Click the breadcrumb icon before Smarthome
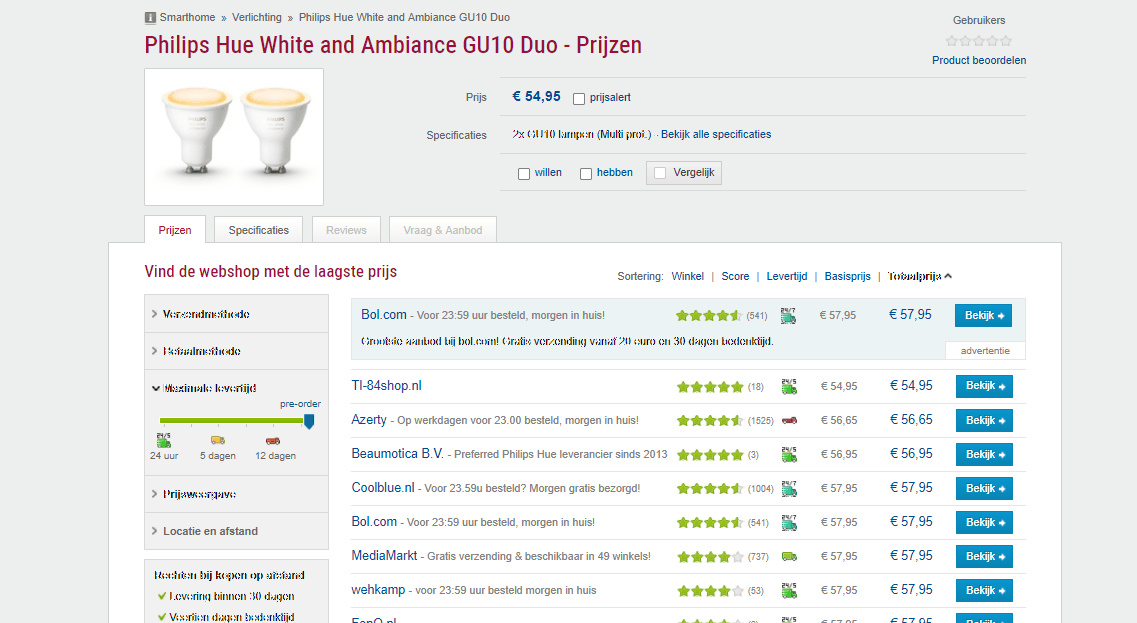 click(150, 17)
